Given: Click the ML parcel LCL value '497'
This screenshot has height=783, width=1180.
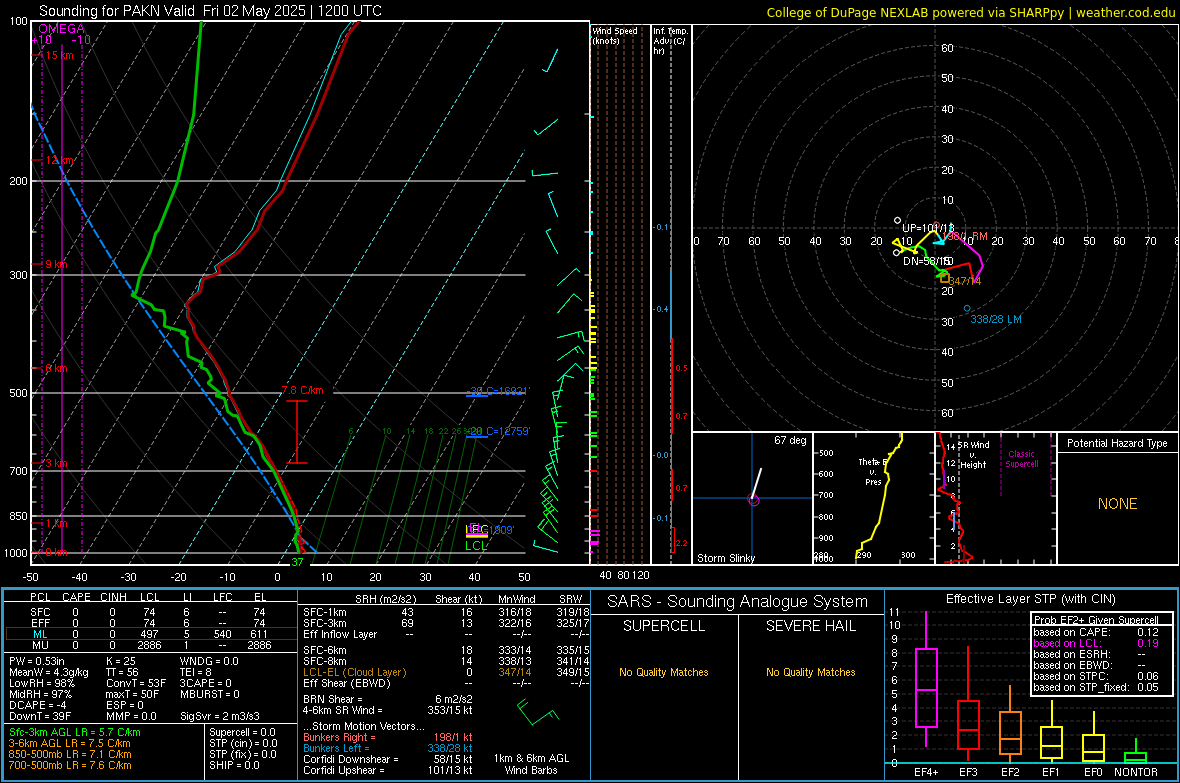Looking at the screenshot, I should (x=149, y=634).
